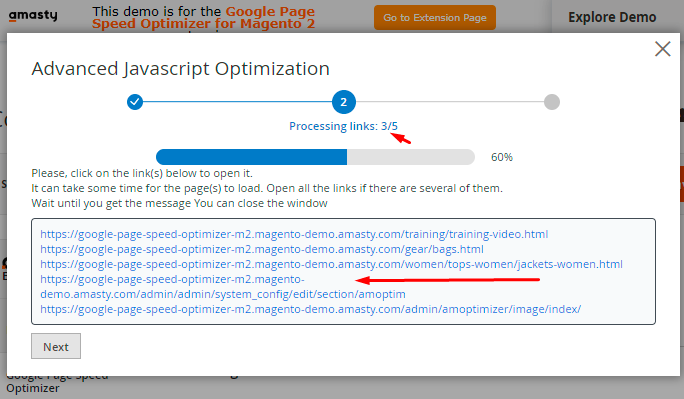This screenshot has width=684, height=399.
Task: Open the amoptimizer/image/index admin link
Action: (x=311, y=309)
